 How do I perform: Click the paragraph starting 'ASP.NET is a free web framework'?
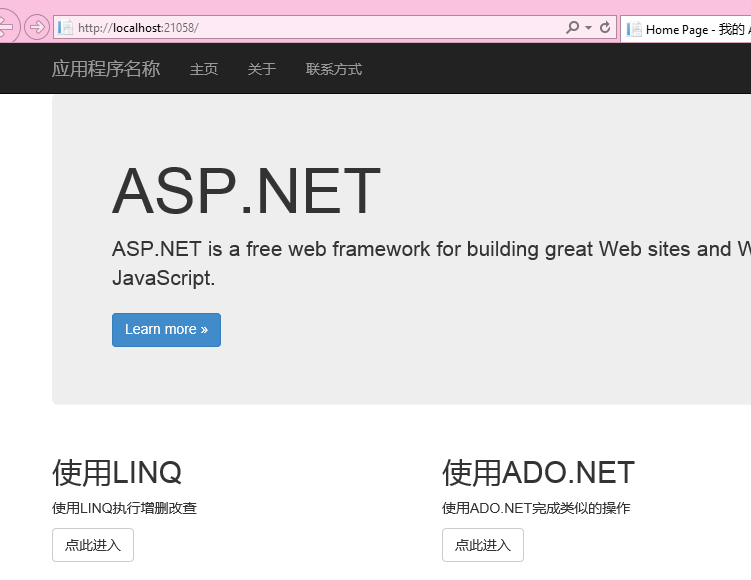pyautogui.click(x=431, y=263)
